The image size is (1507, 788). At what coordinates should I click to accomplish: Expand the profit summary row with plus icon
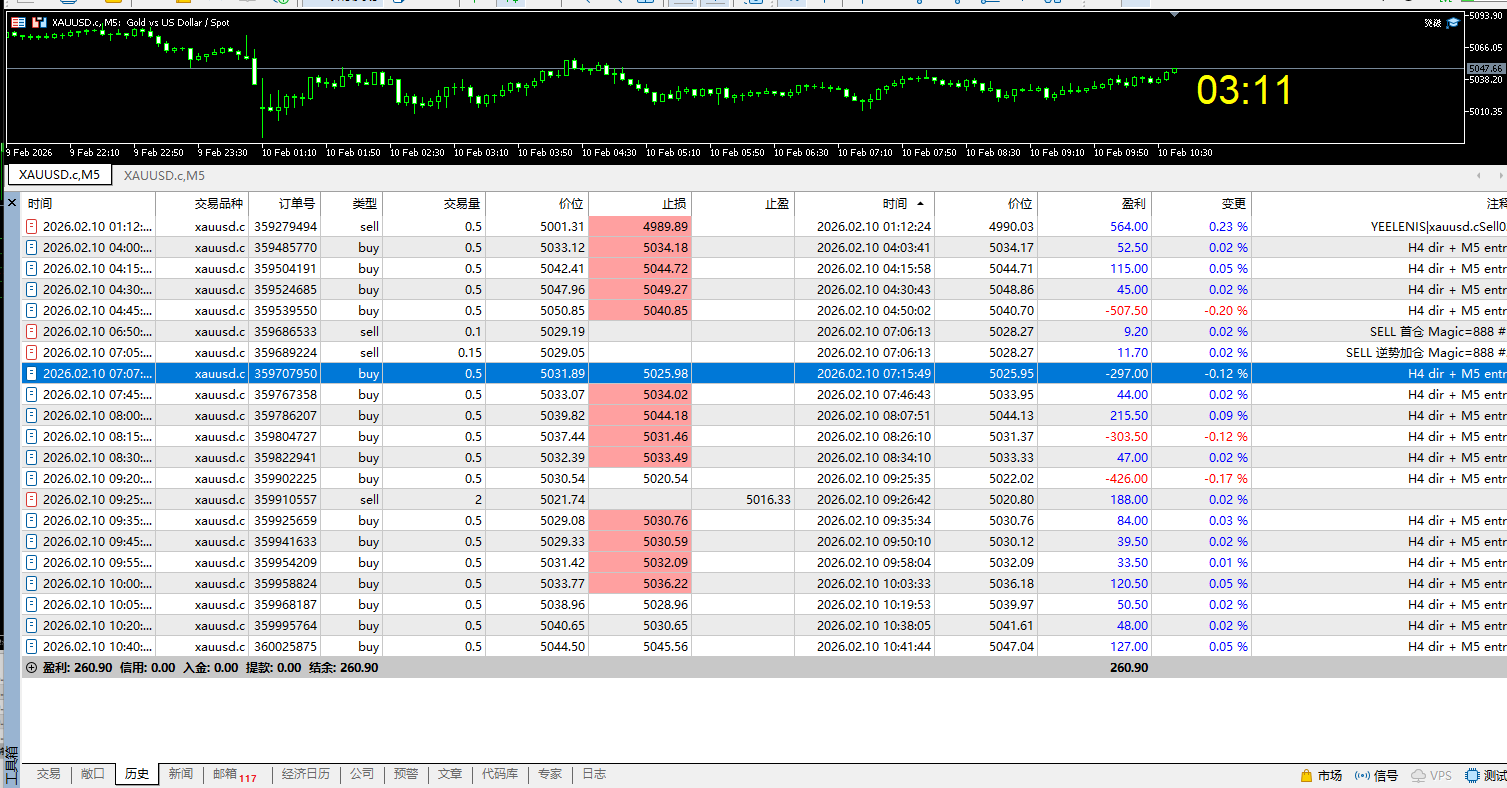point(31,668)
